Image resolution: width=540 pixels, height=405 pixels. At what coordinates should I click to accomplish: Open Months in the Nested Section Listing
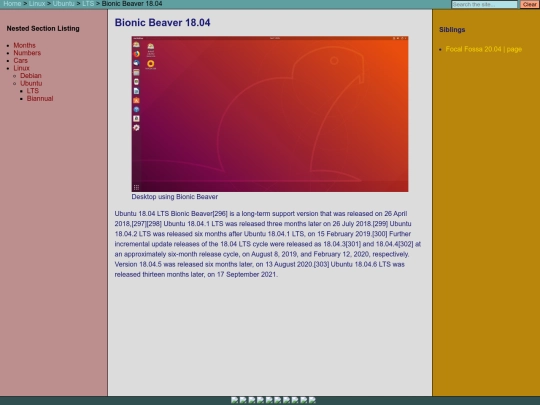pyautogui.click(x=24, y=45)
